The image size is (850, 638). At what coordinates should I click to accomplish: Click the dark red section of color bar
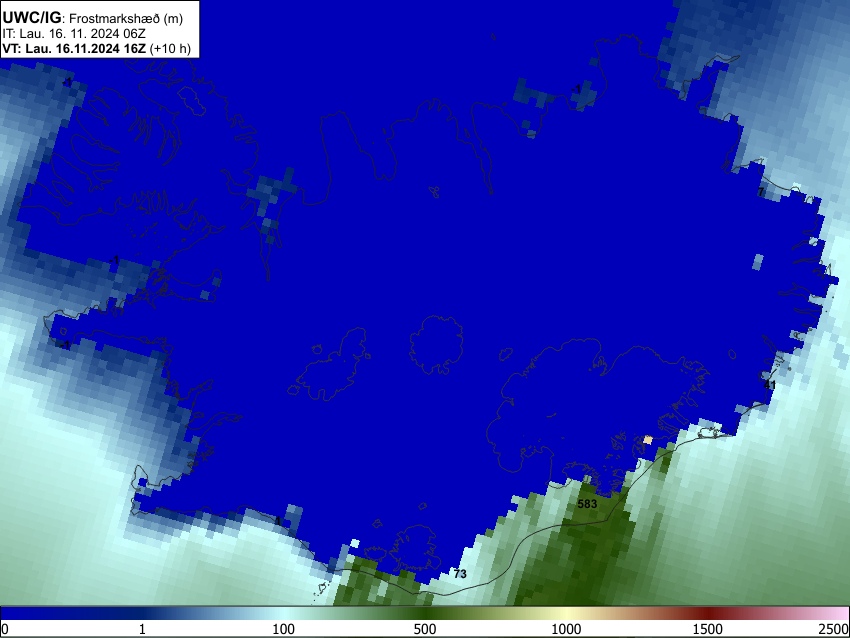(x=708, y=613)
